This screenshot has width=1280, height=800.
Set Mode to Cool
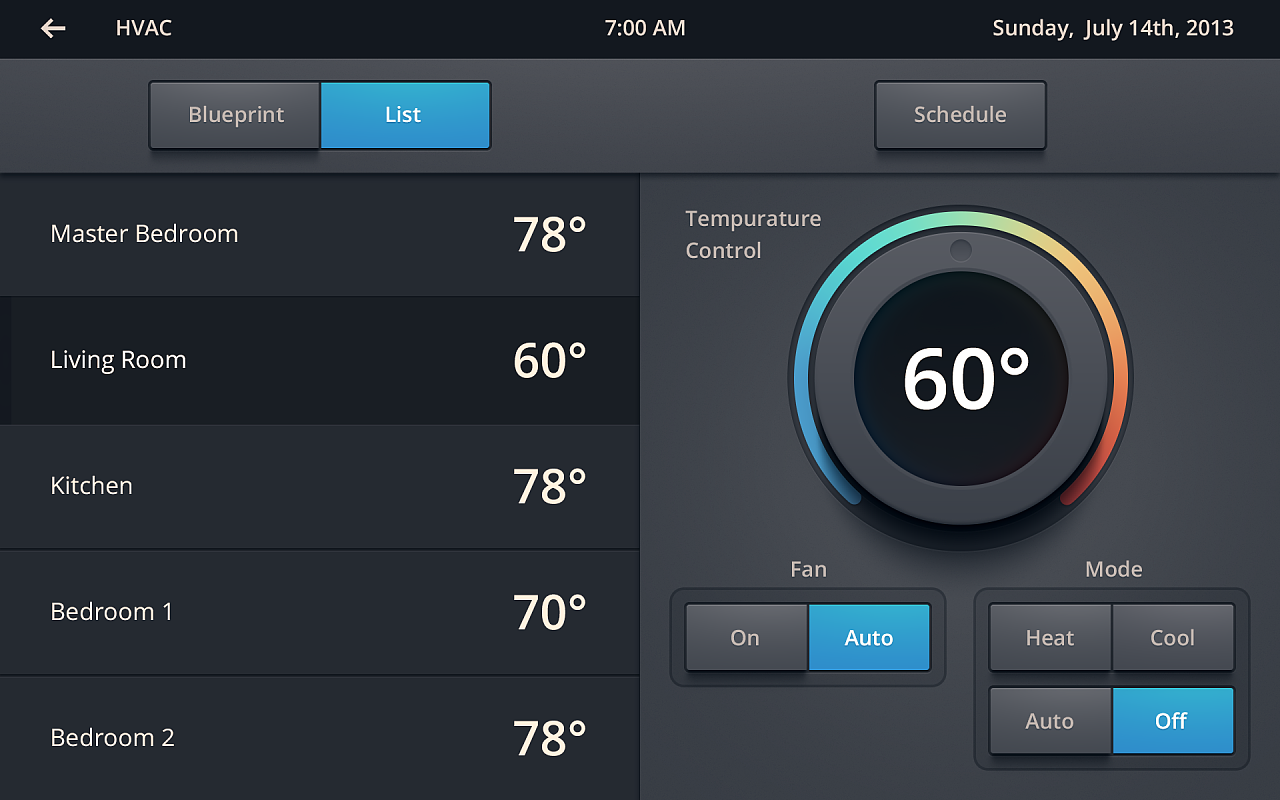click(x=1173, y=638)
